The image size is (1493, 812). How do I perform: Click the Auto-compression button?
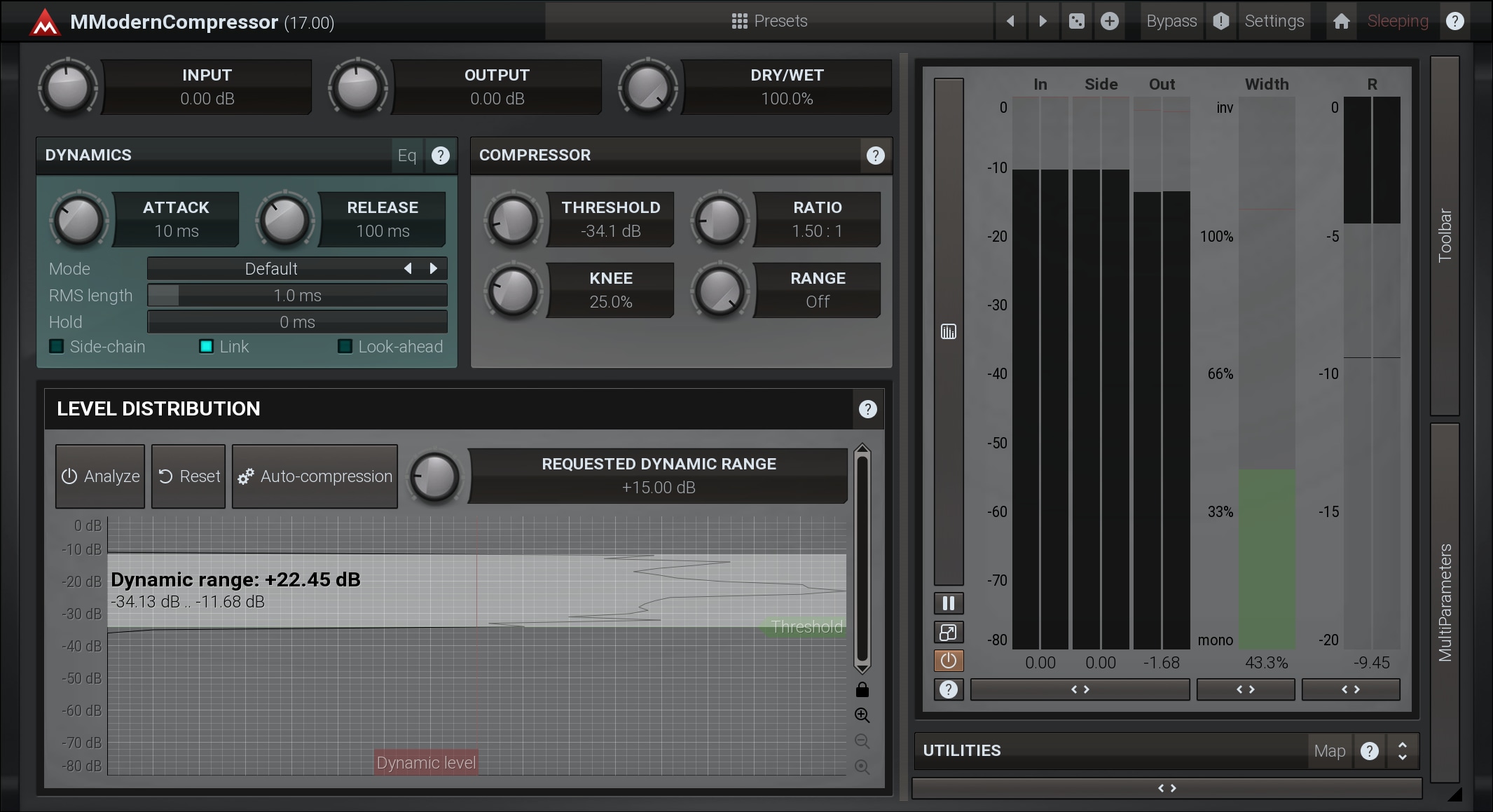315,476
